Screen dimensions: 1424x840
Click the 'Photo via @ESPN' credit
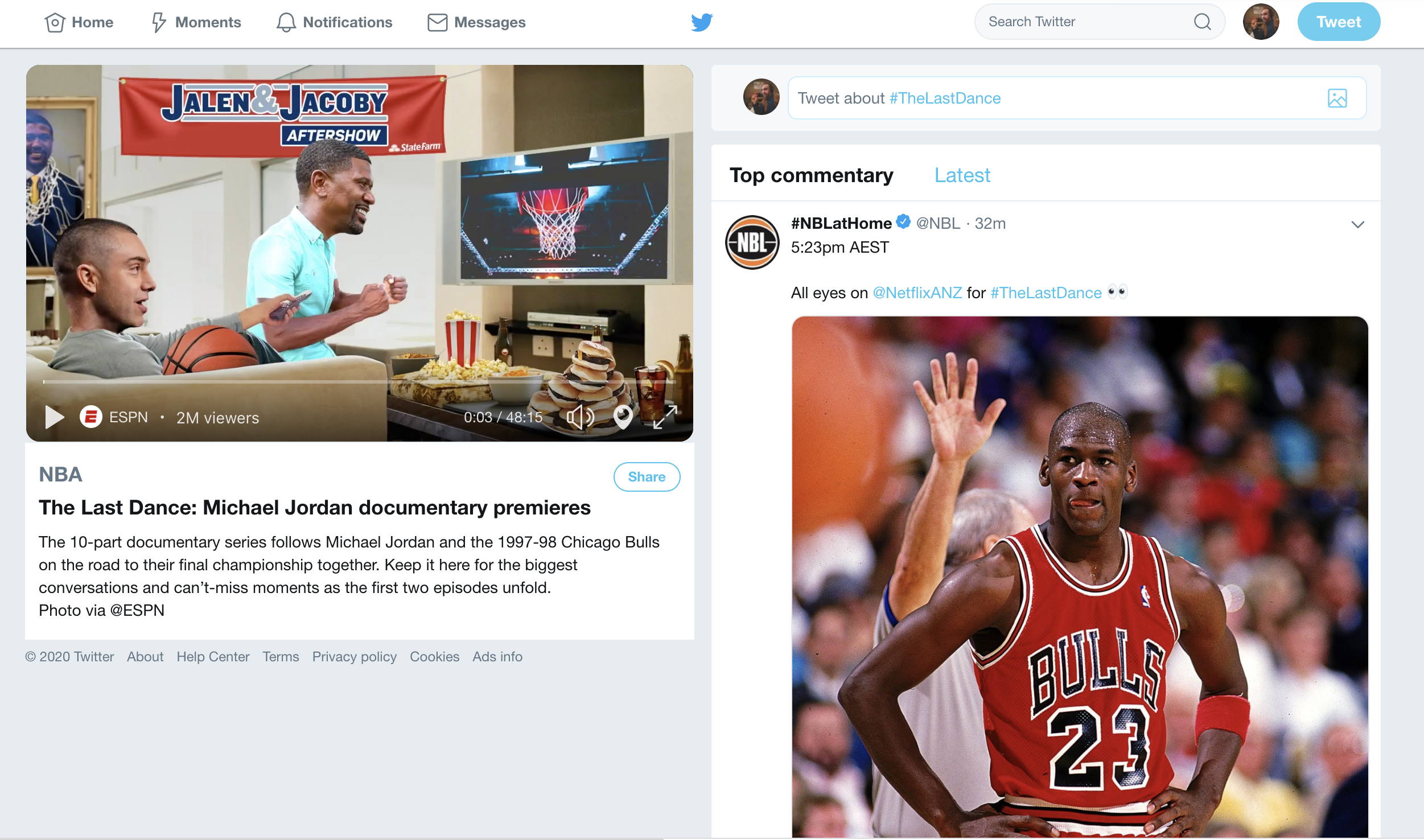pos(101,610)
